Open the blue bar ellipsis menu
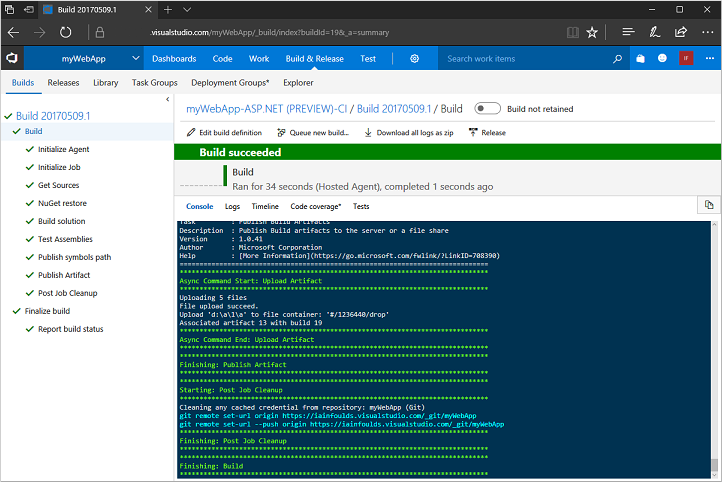 coord(710,58)
